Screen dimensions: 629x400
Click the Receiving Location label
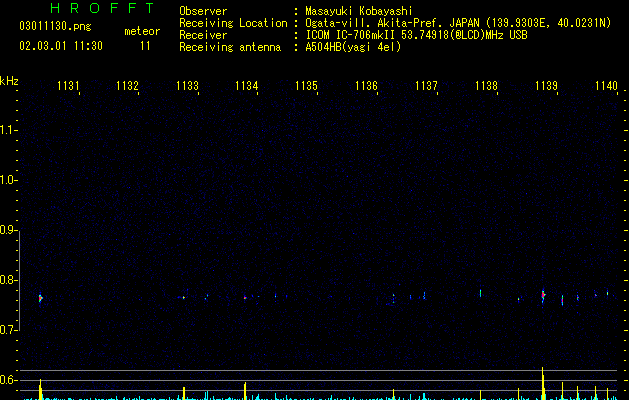click(233, 23)
